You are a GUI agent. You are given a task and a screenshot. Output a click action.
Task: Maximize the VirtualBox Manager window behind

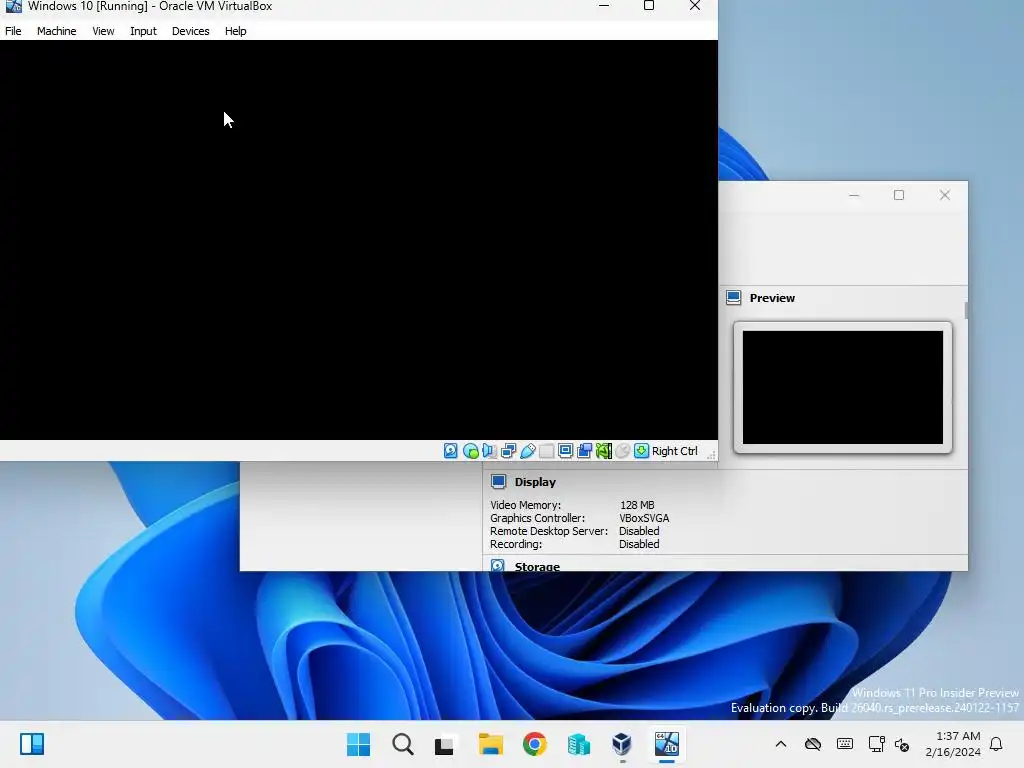click(899, 195)
